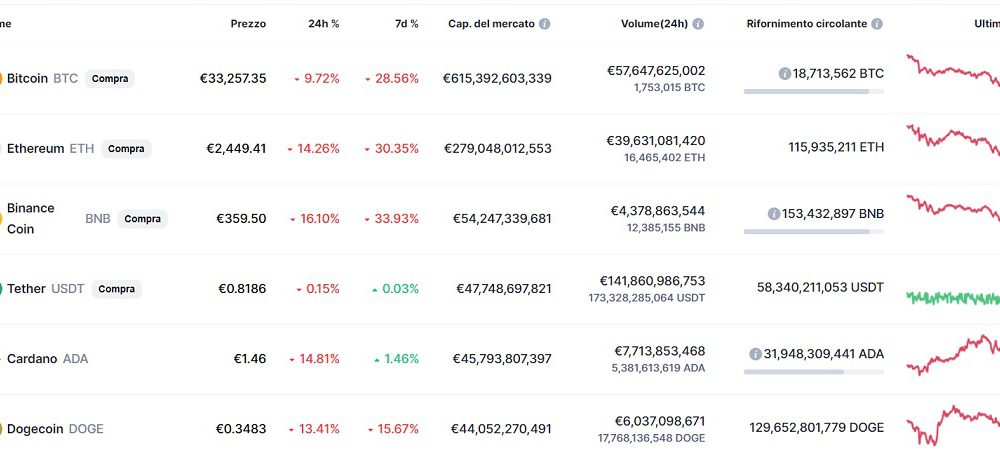Sort table by Prezzo column
Screen dimensions: 1000x455
248,24
